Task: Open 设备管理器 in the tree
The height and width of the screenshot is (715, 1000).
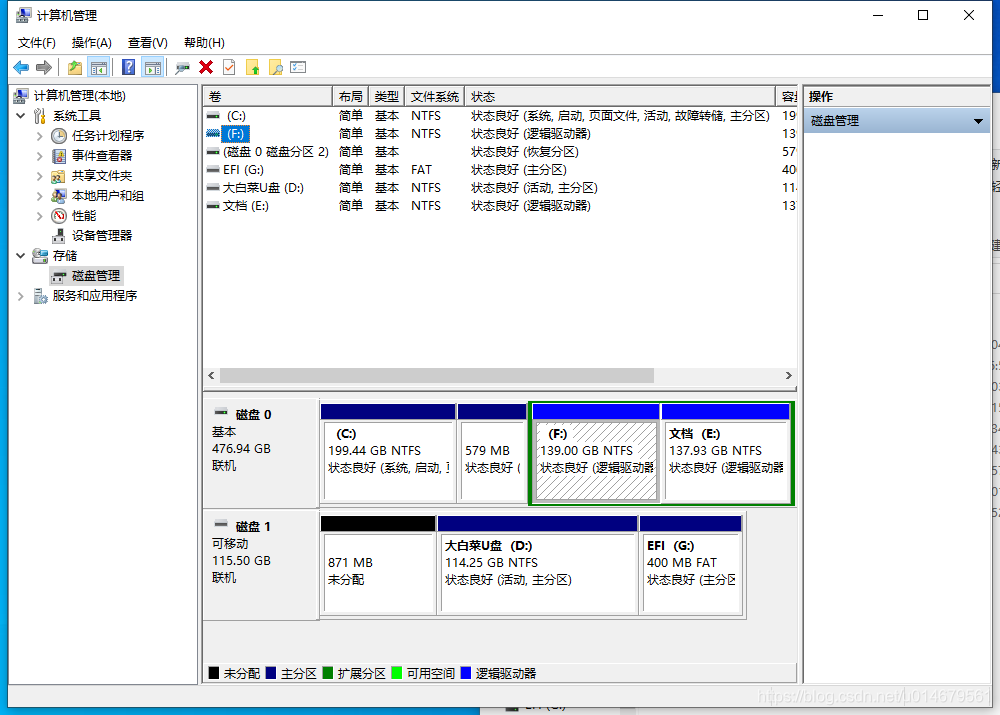Action: coord(102,235)
